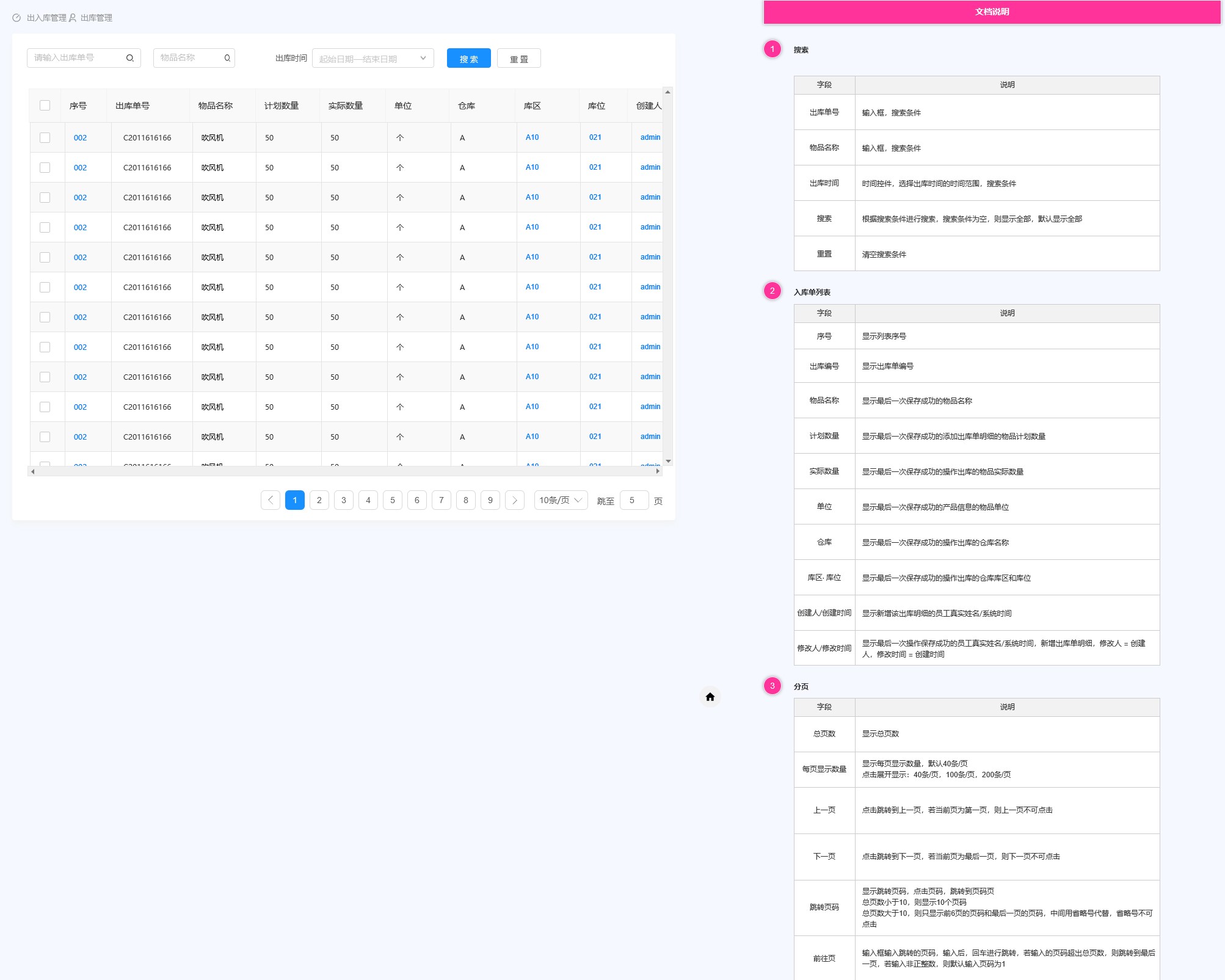Check the first table row checkbox
The width and height of the screenshot is (1225, 980).
click(x=45, y=137)
